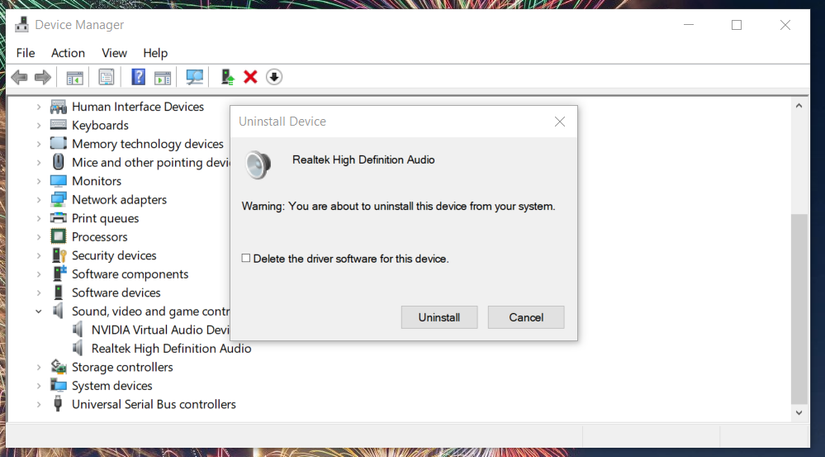
Task: Expand the Monitors tree node
Action: click(38, 181)
